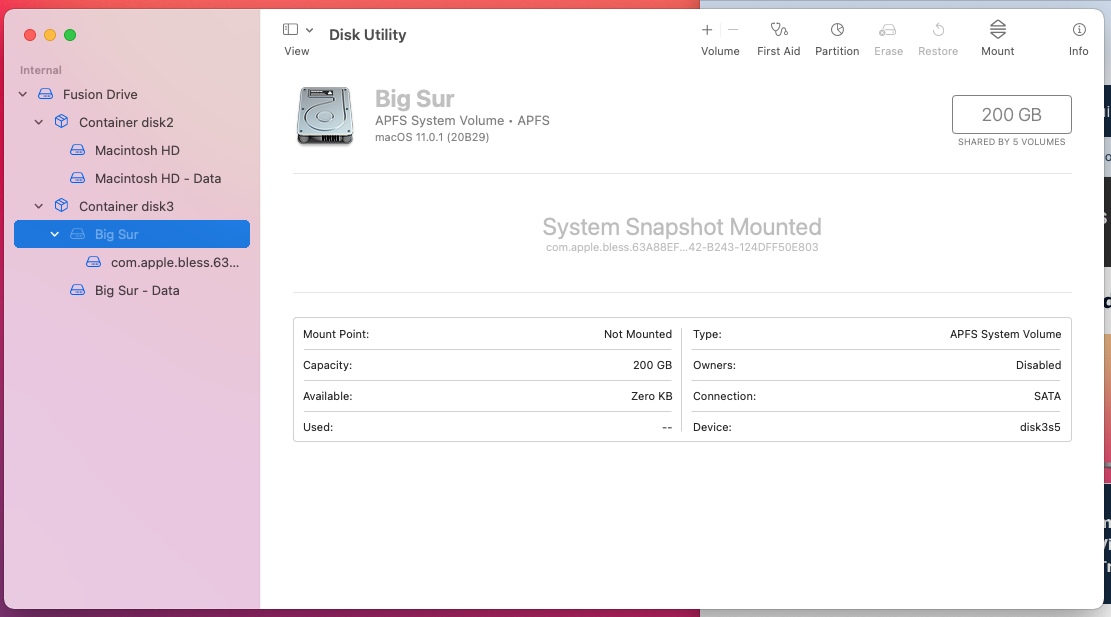Click the Restore arrow icon

pos(938,30)
